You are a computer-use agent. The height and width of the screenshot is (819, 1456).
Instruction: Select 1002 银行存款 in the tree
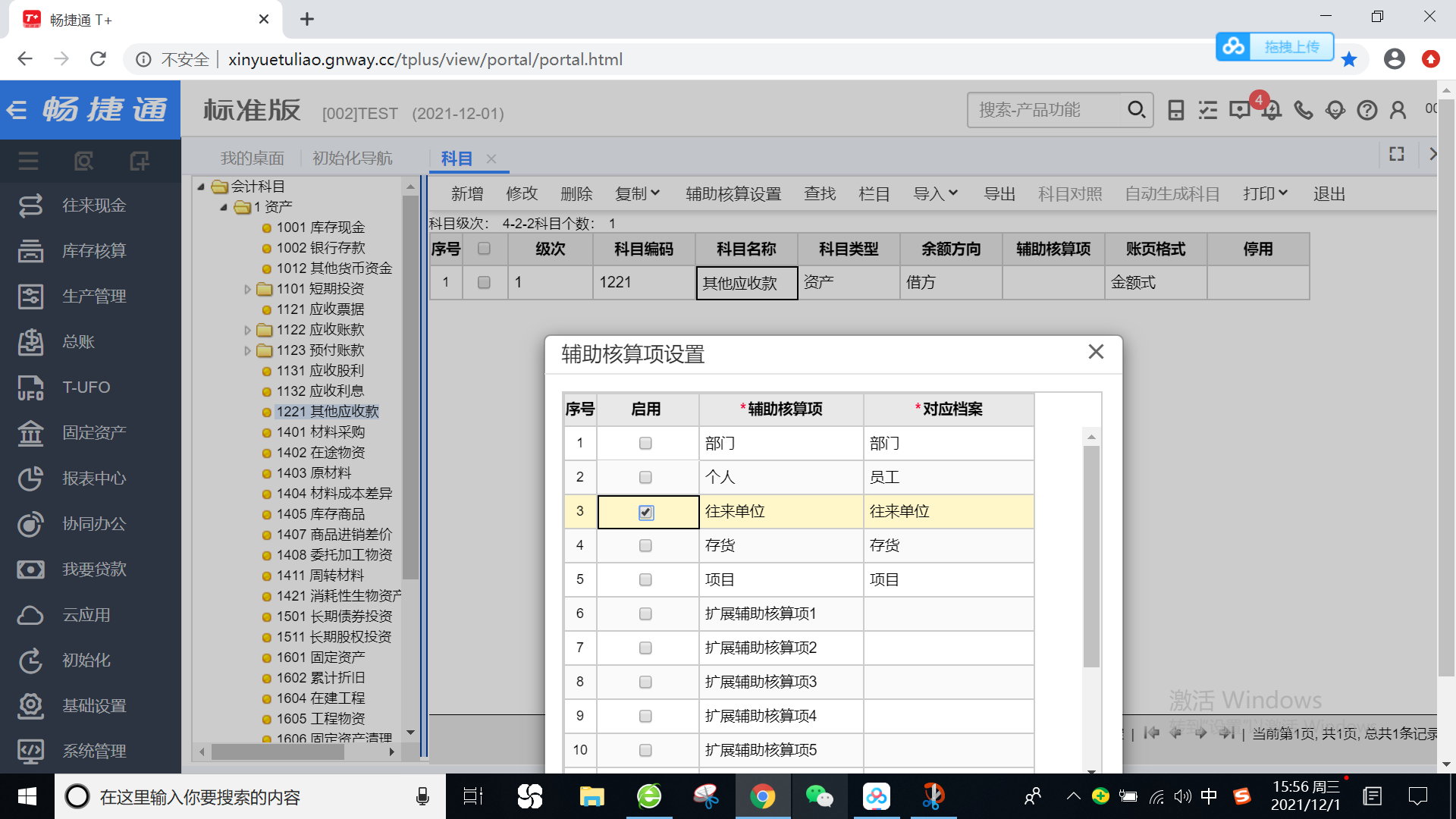click(x=320, y=248)
